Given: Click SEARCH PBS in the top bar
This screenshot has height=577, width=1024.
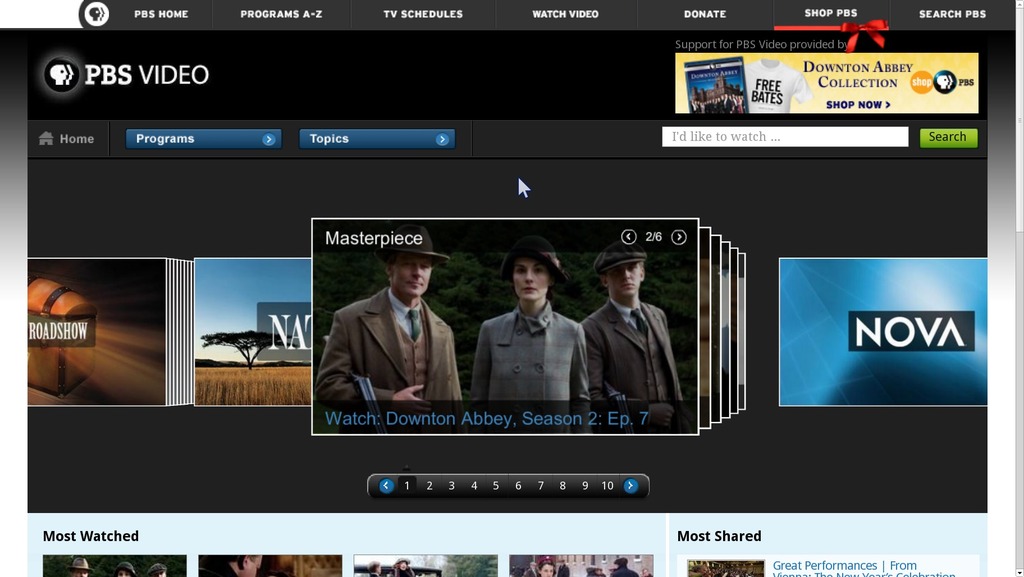Looking at the screenshot, I should 952,14.
